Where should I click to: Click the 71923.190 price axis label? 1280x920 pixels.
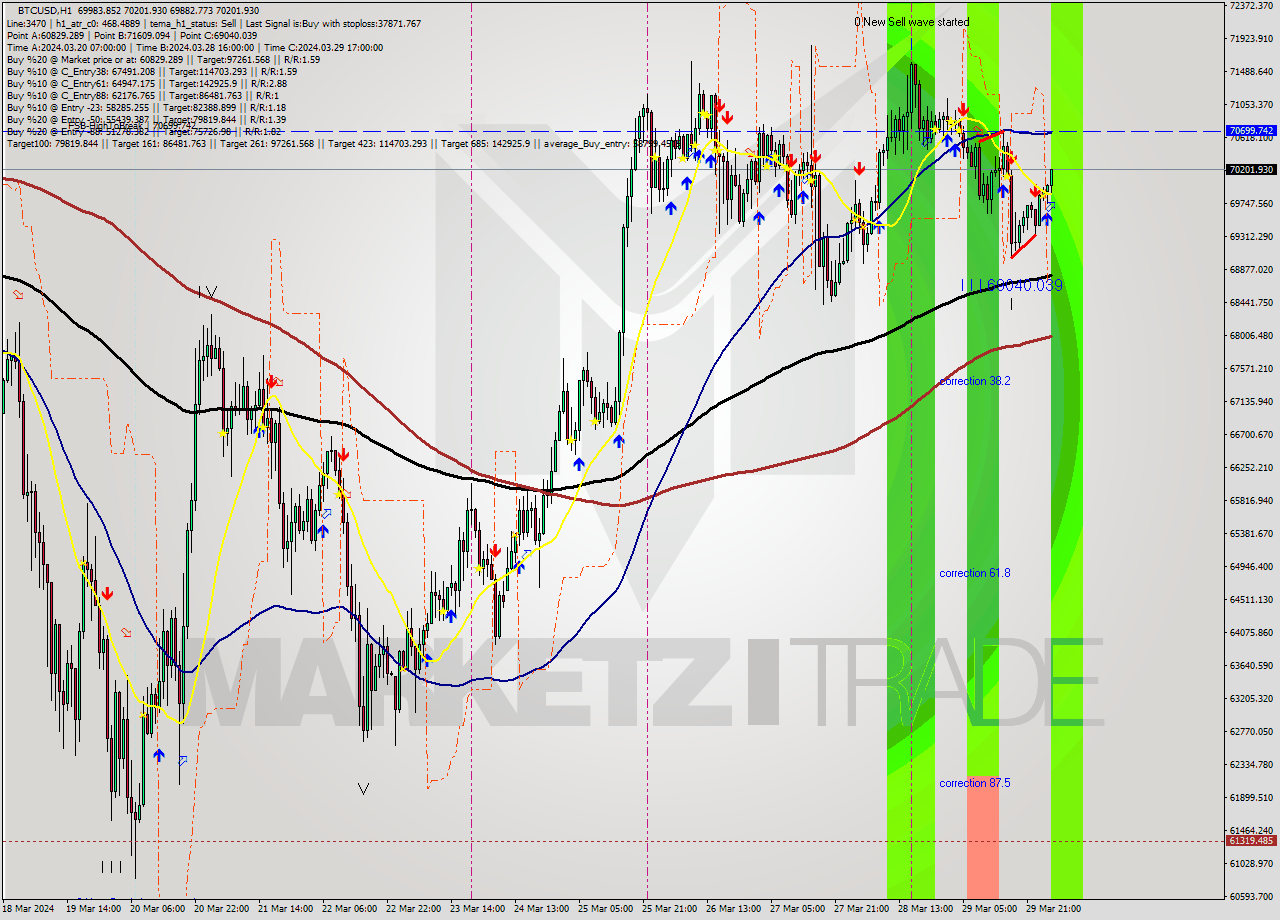click(x=1251, y=39)
